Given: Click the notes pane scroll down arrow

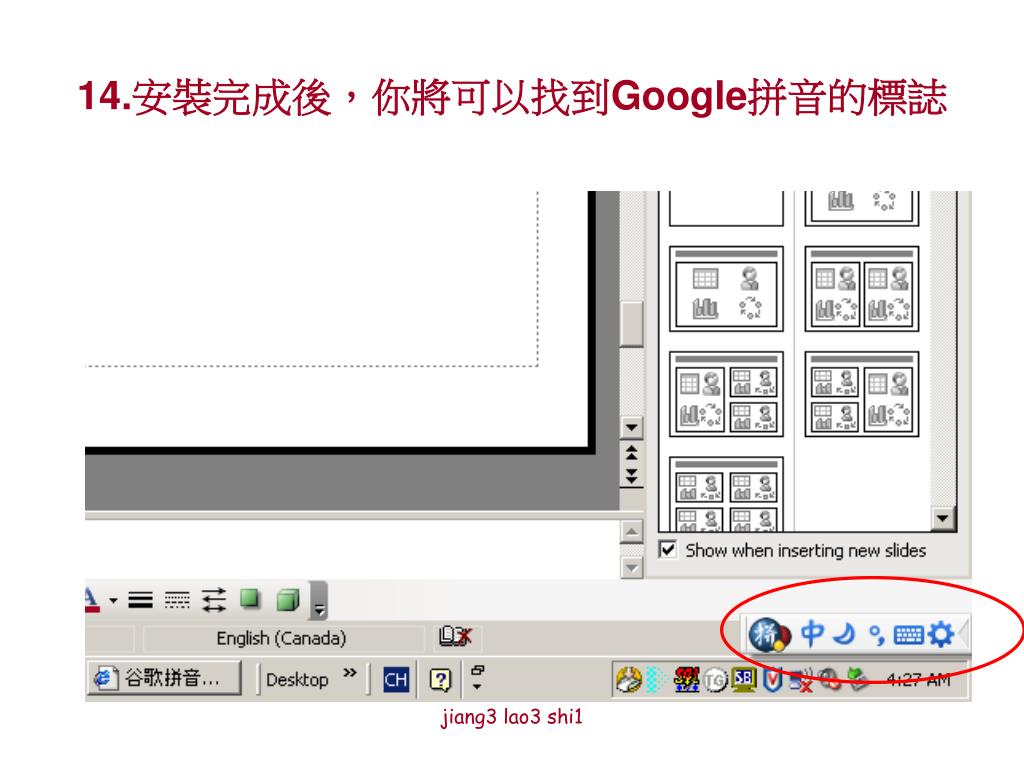Looking at the screenshot, I should 632,568.
